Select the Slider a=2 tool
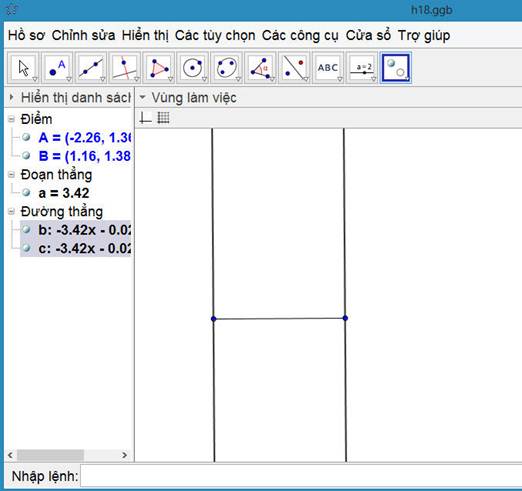Image resolution: width=522 pixels, height=491 pixels. (x=362, y=68)
